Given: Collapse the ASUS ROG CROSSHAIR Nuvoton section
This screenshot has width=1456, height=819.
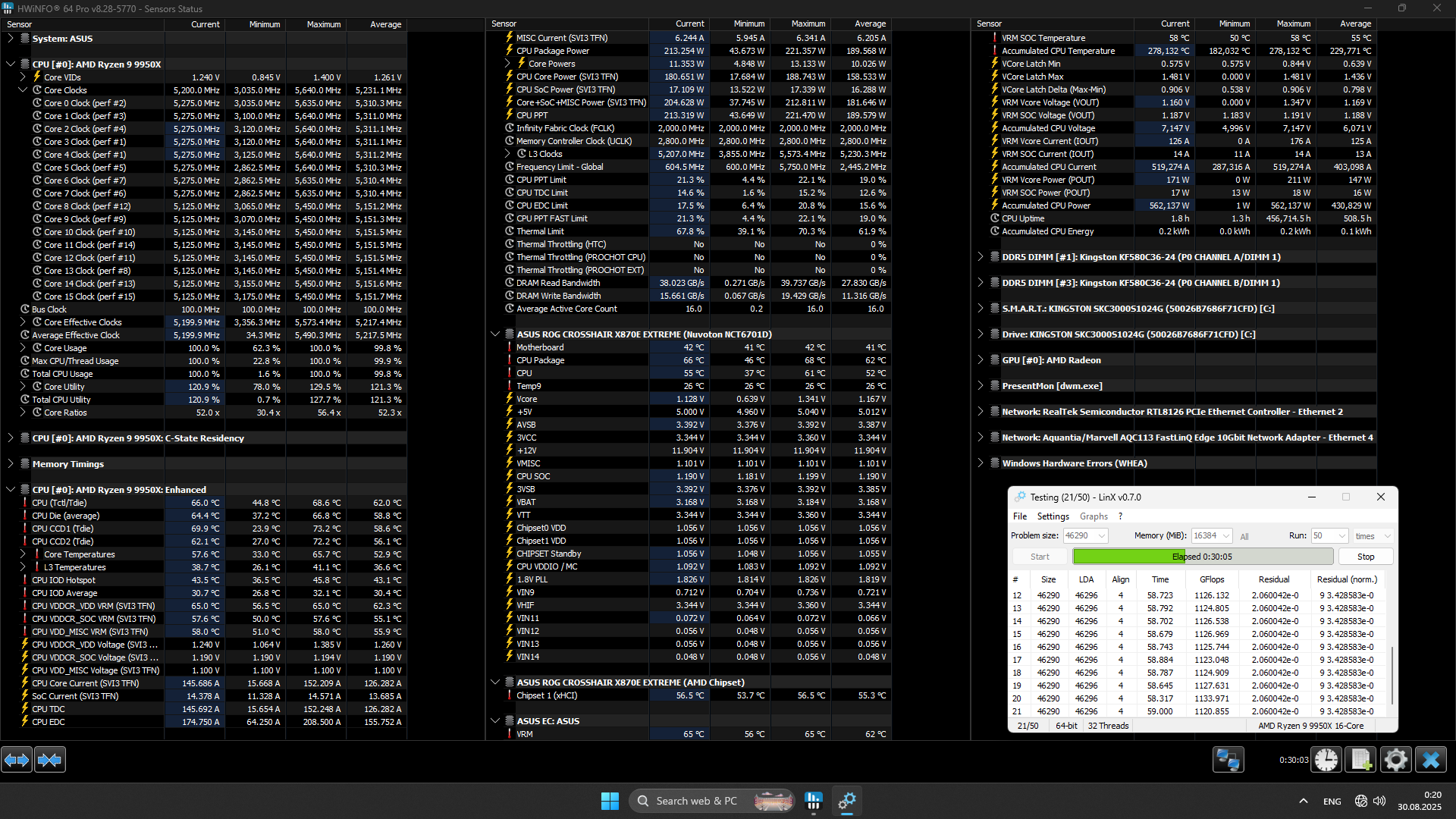Looking at the screenshot, I should point(495,334).
